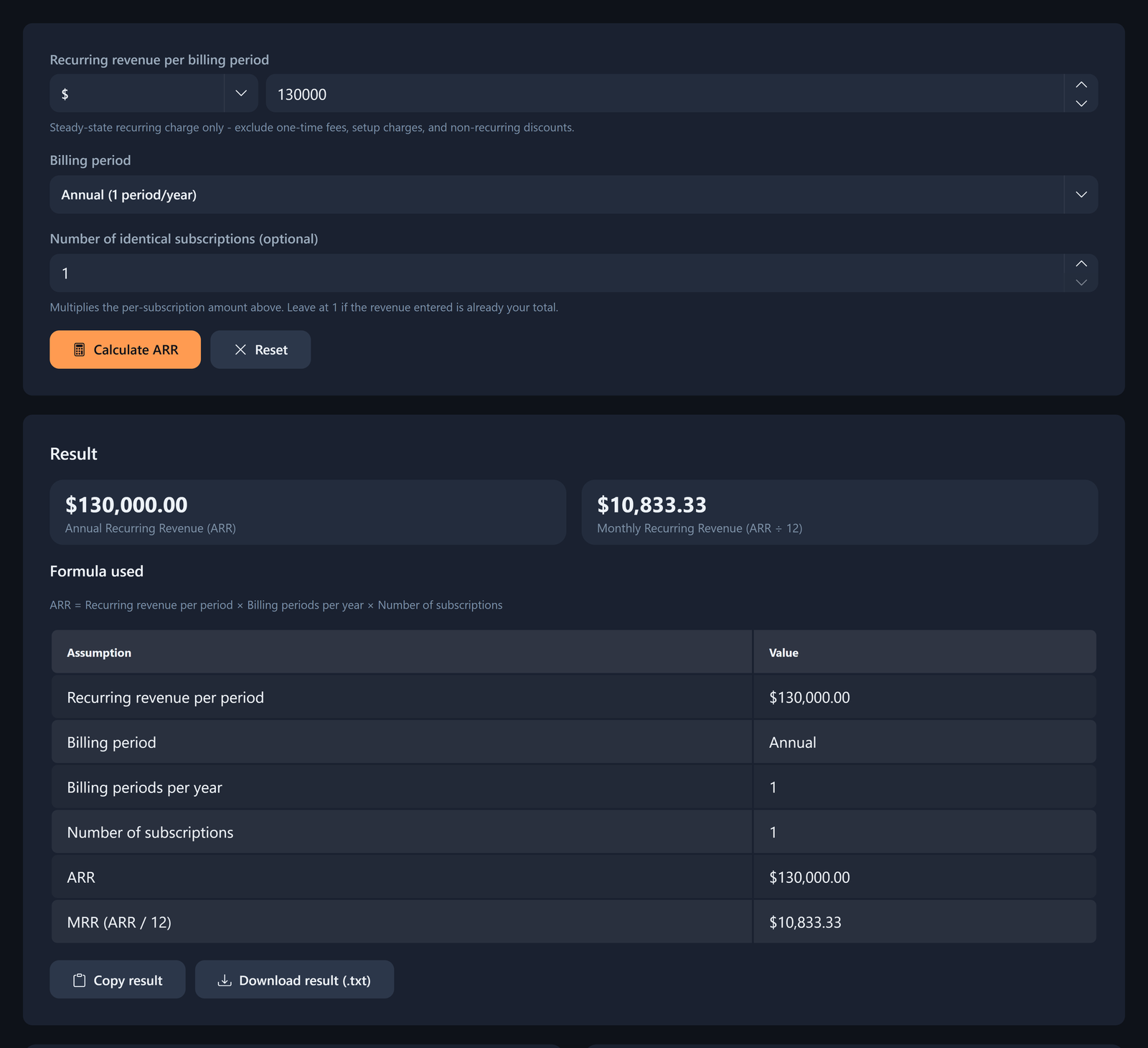Click the Assumption column header
Image resolution: width=1148 pixels, height=1048 pixels.
pos(402,652)
